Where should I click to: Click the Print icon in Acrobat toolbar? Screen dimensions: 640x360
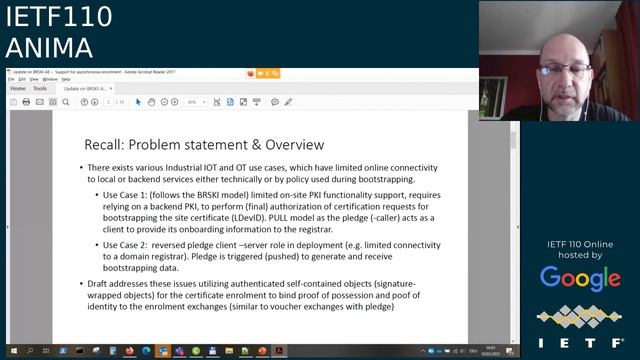pos(26,102)
